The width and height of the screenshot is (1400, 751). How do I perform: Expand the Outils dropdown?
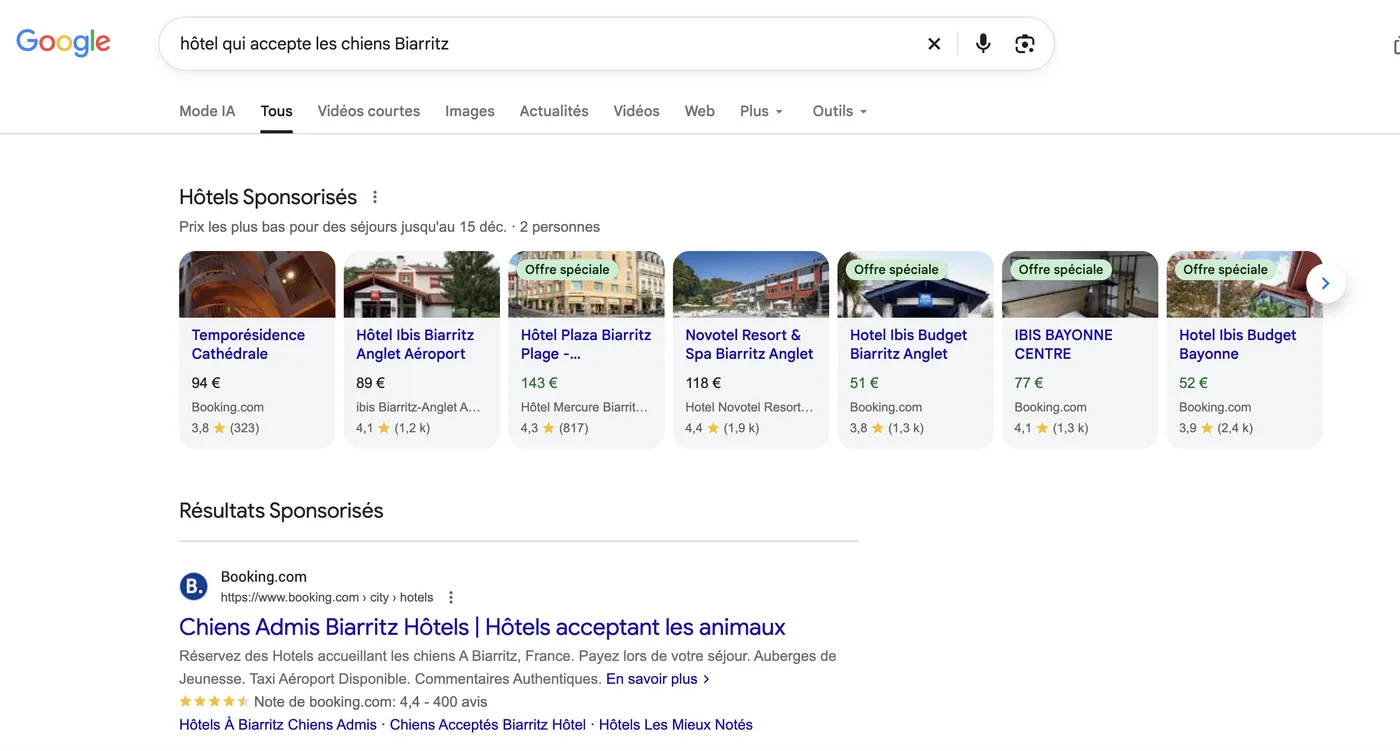[840, 111]
